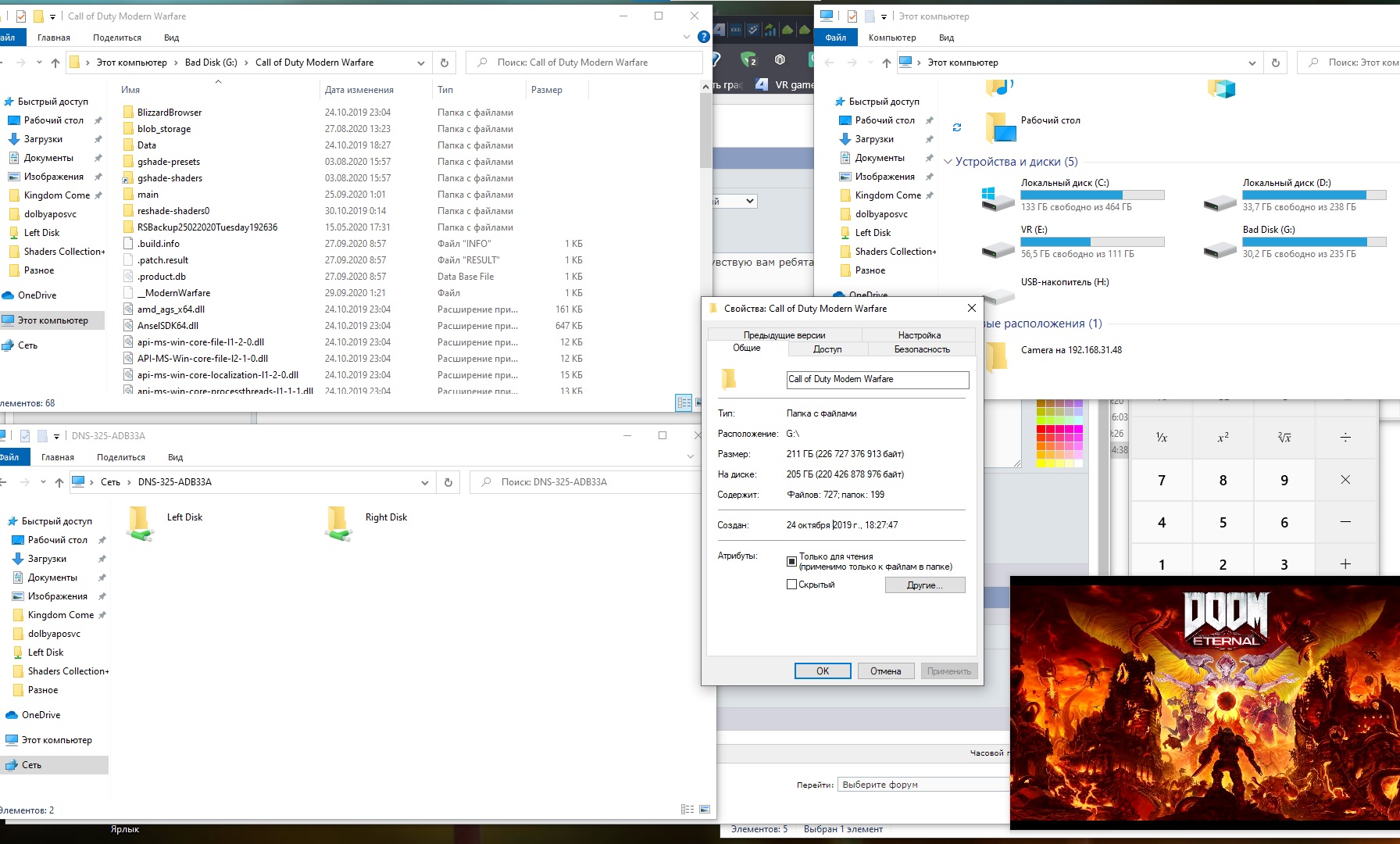
Task: Open Главная tab in Call of Duty window
Action: pos(54,38)
